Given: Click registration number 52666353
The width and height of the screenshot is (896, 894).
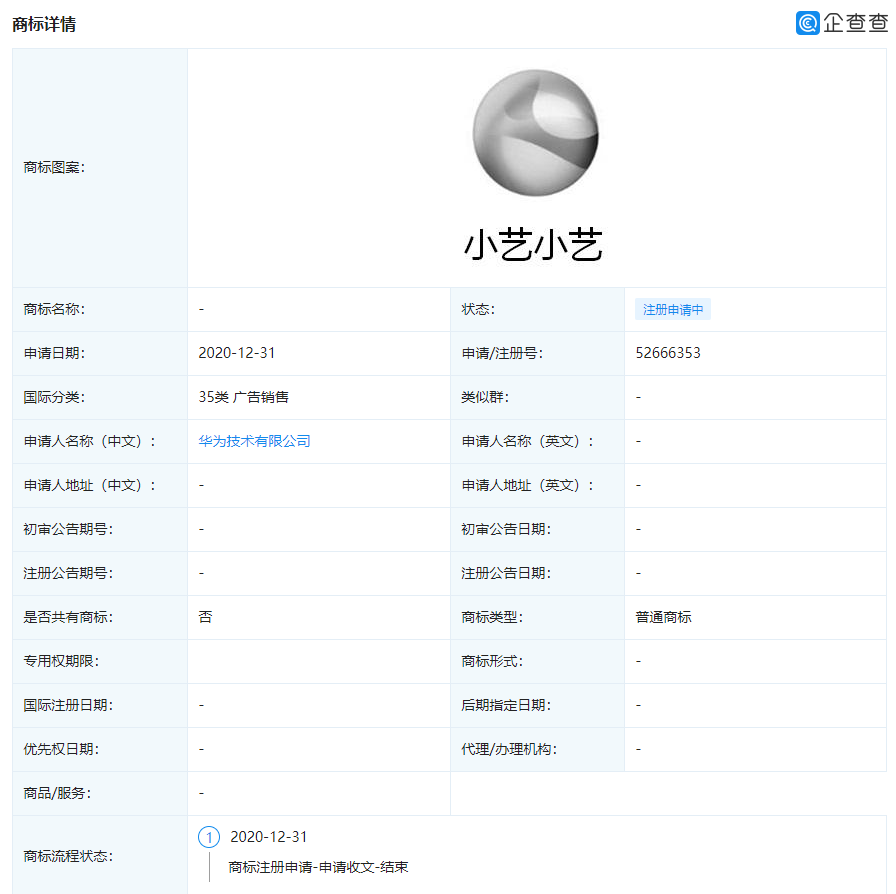Looking at the screenshot, I should tap(667, 353).
